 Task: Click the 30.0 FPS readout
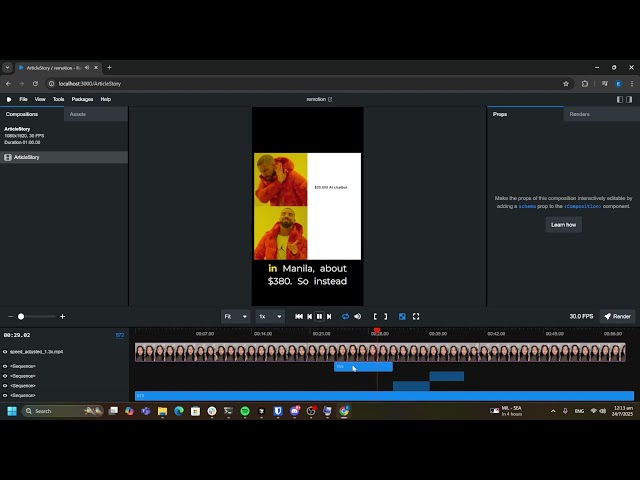581,316
